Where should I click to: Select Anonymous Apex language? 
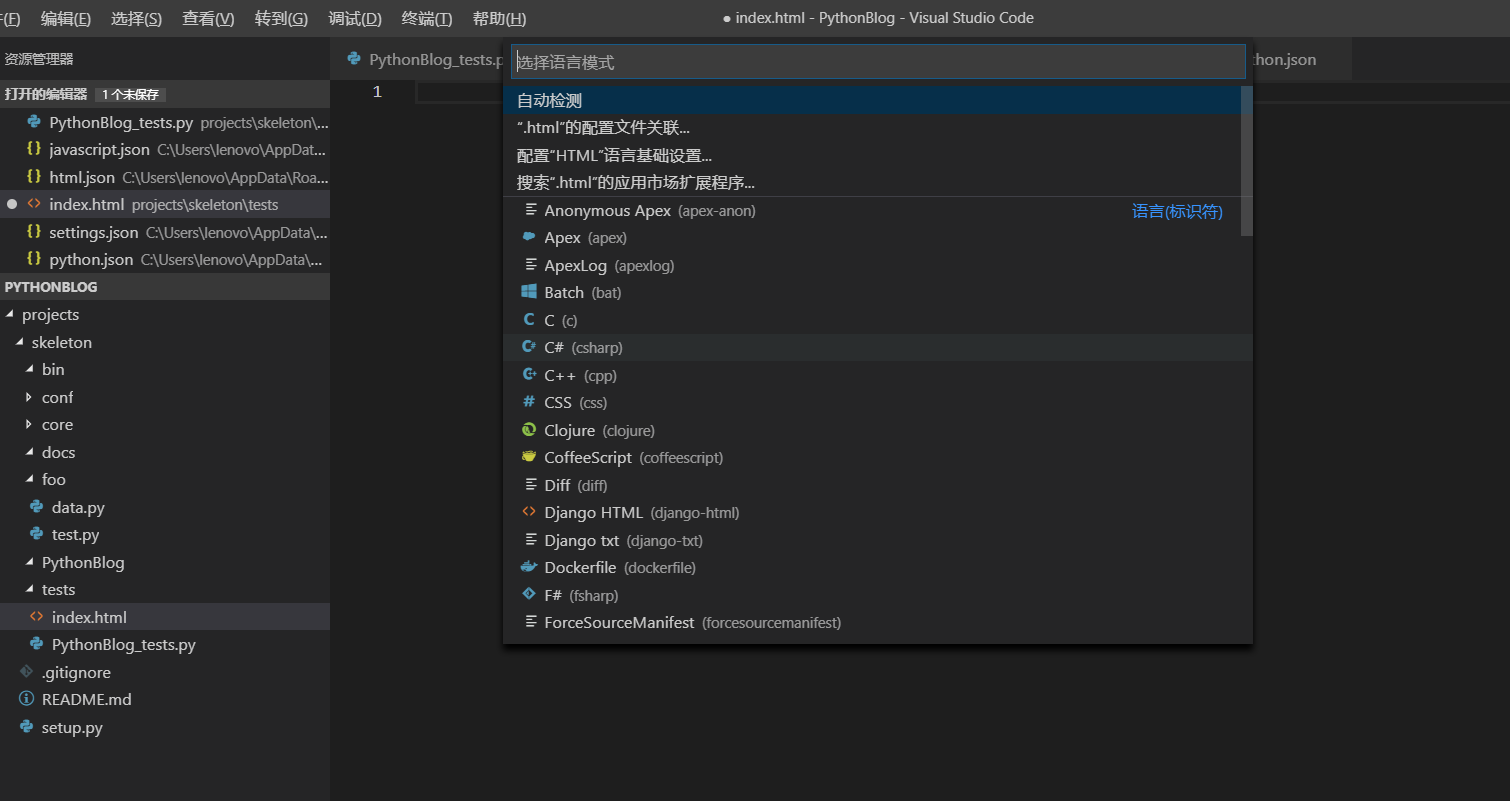(870, 210)
